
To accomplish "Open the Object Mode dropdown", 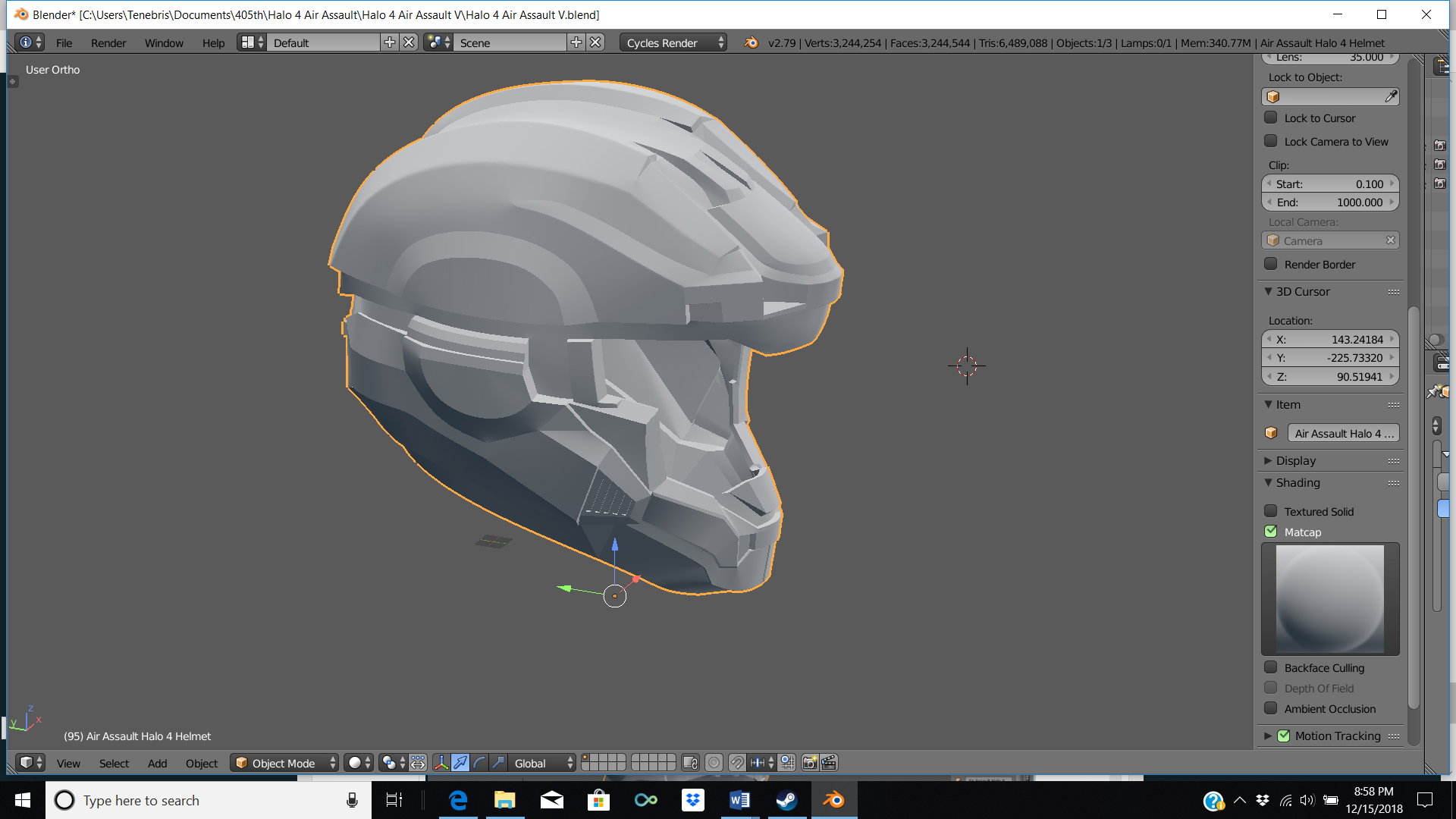I will (284, 763).
